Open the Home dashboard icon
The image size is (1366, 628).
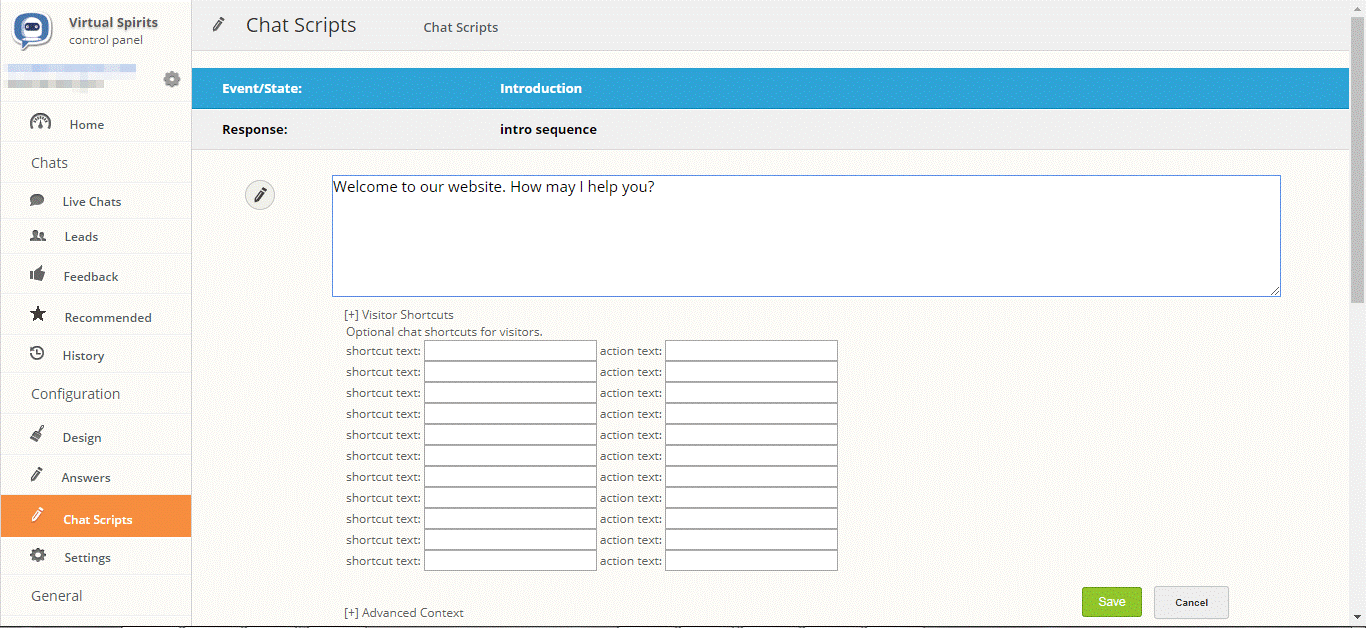(40, 123)
